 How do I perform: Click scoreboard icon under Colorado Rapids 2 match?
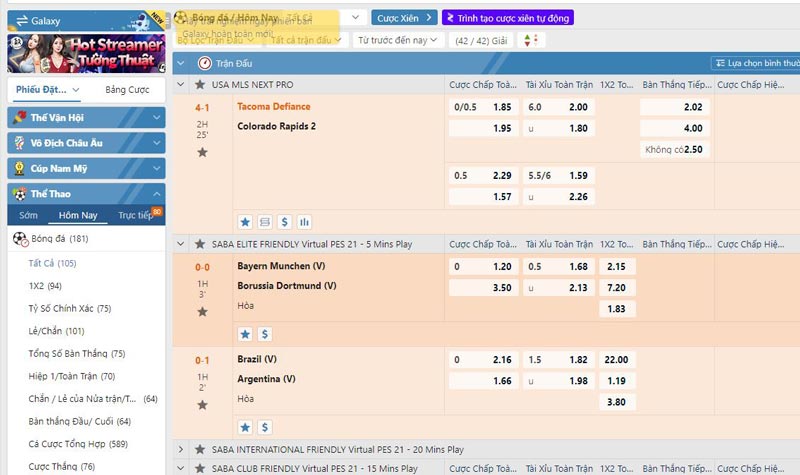point(265,222)
